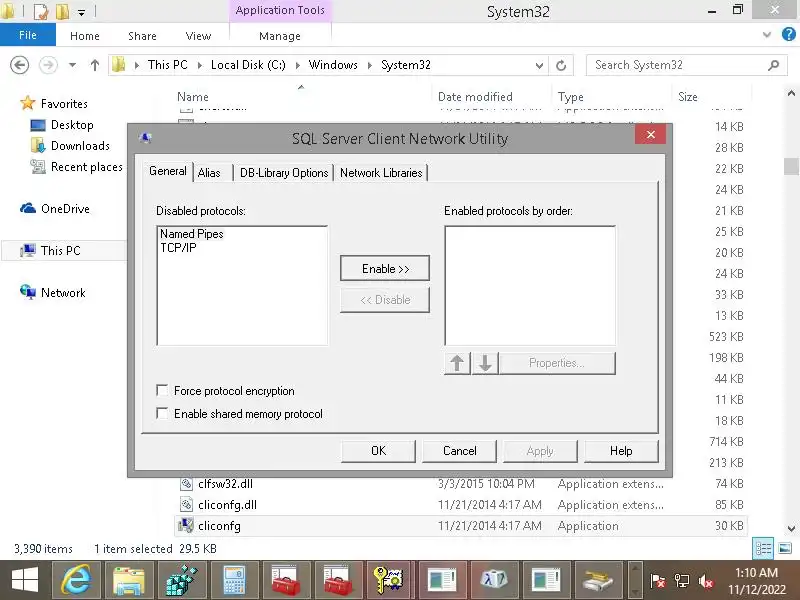
Task: Open Customize Quick Access Toolbar dropdown
Action: coord(81,12)
